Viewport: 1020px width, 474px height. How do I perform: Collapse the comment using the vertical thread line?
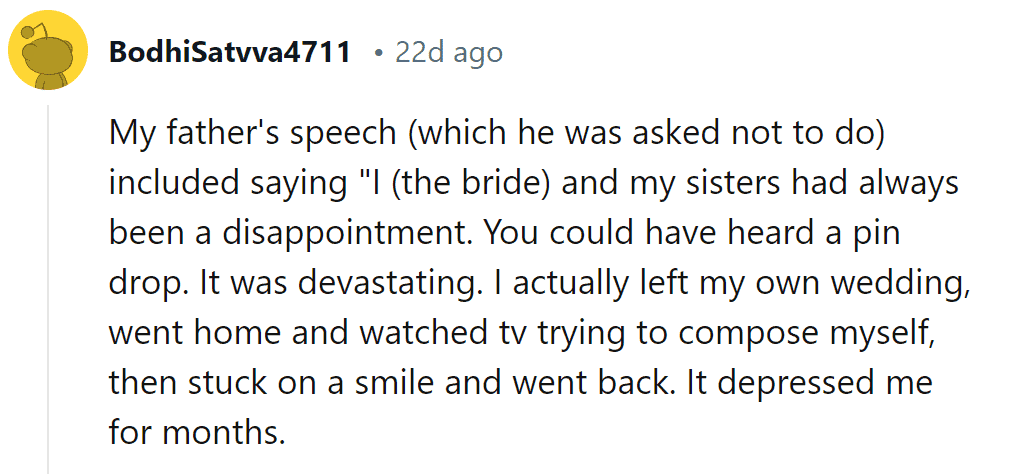(47, 289)
